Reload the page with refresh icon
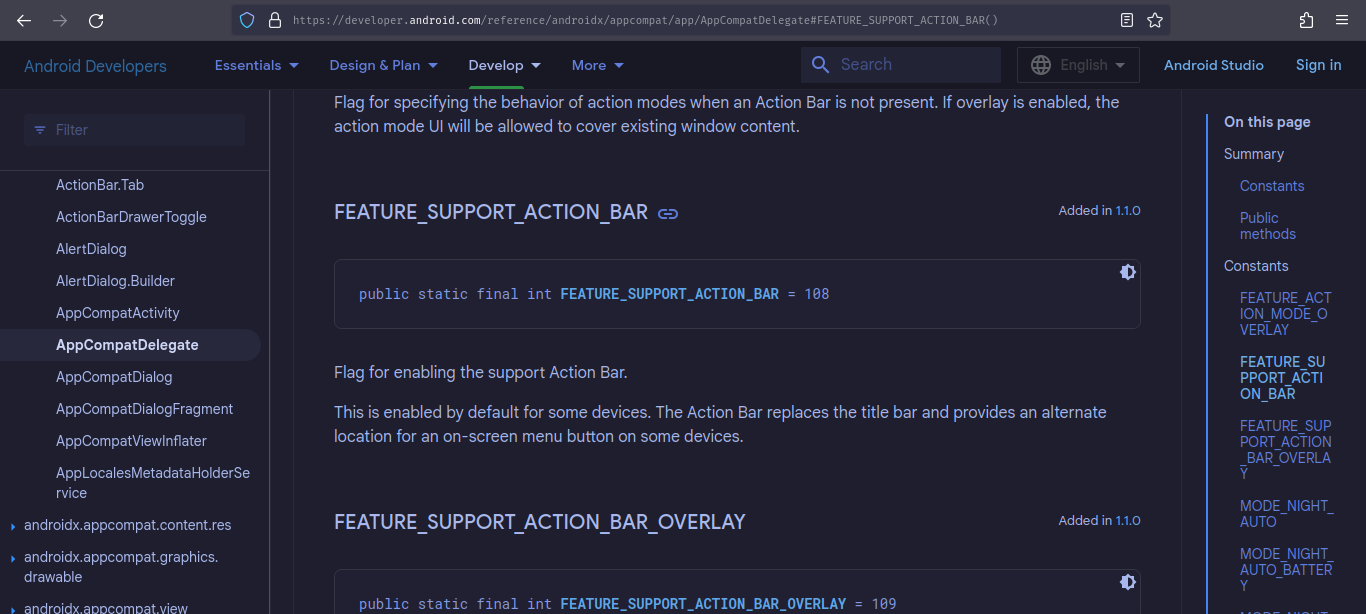Screen dimensions: 1366x614 point(96,20)
